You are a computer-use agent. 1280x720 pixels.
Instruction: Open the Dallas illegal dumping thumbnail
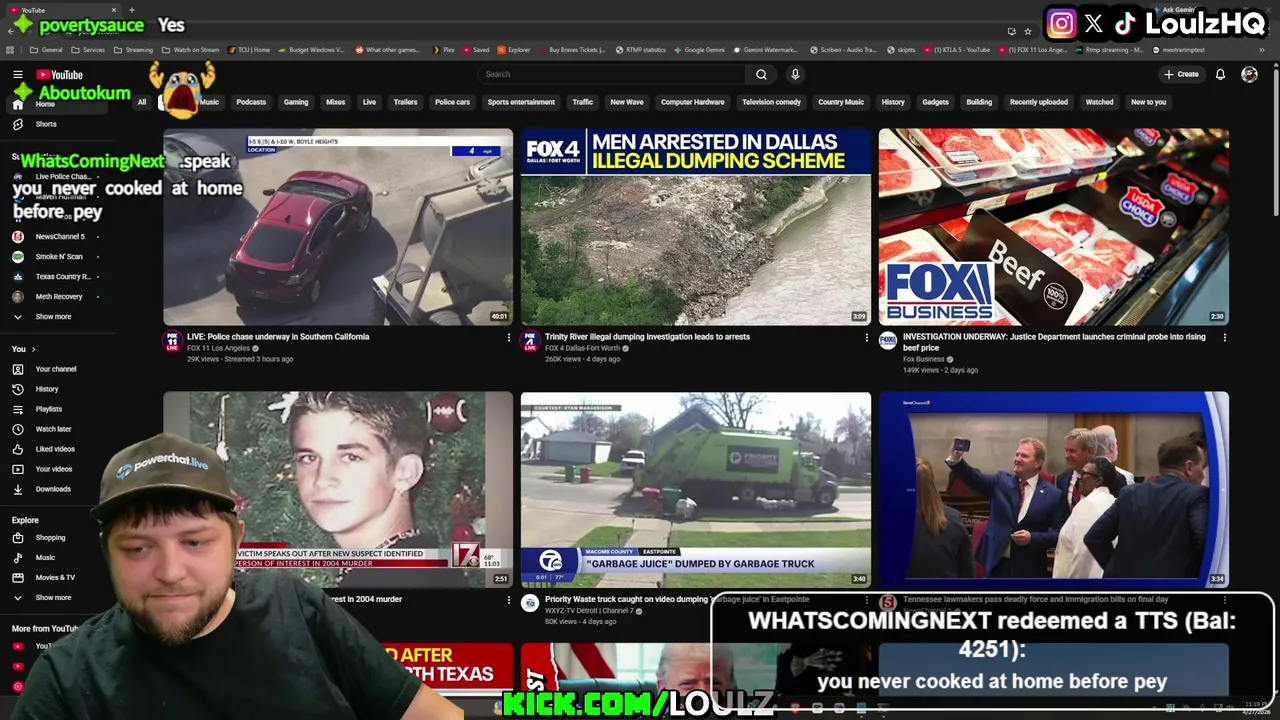(x=696, y=227)
